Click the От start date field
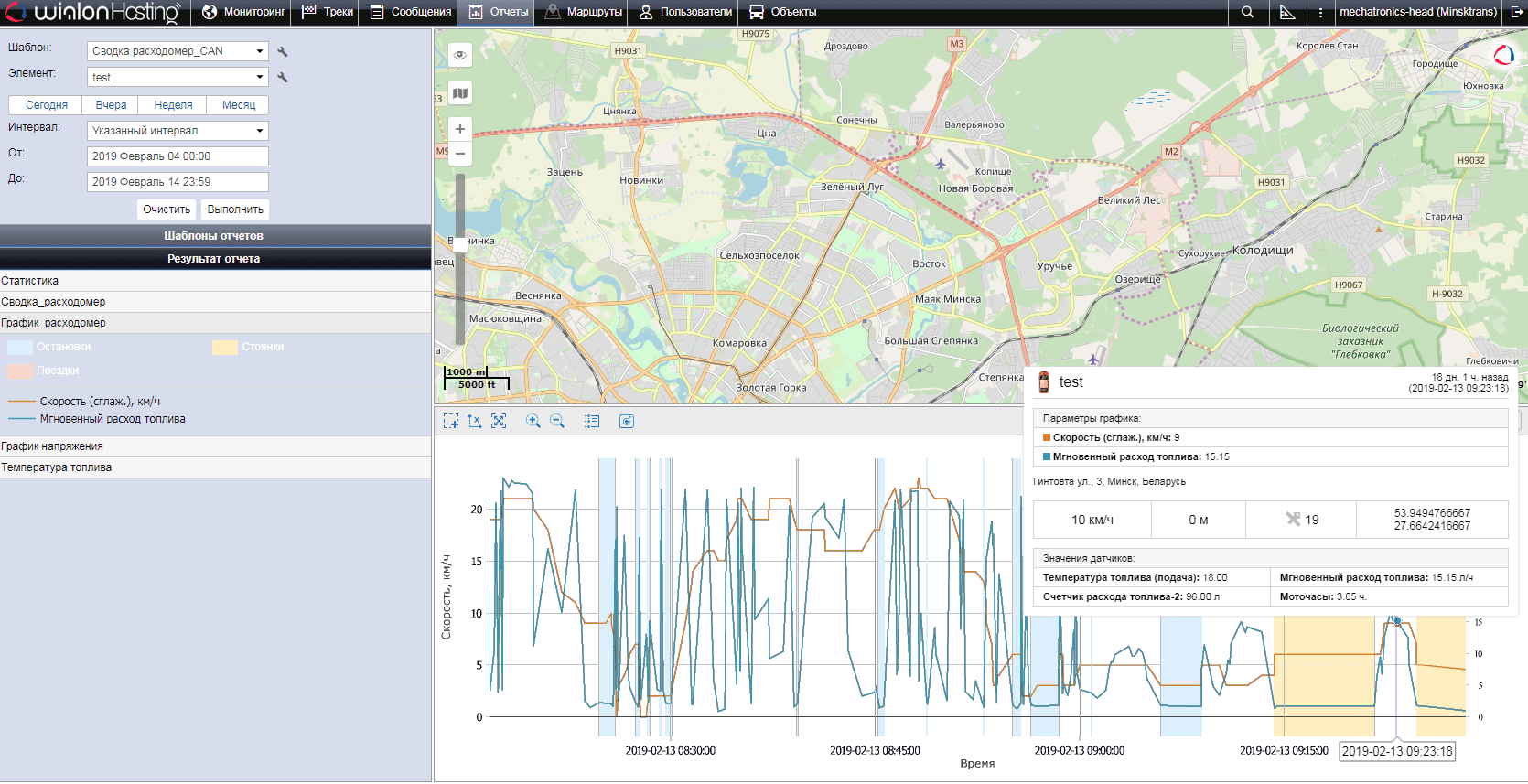This screenshot has height=784, width=1528. pyautogui.click(x=178, y=156)
